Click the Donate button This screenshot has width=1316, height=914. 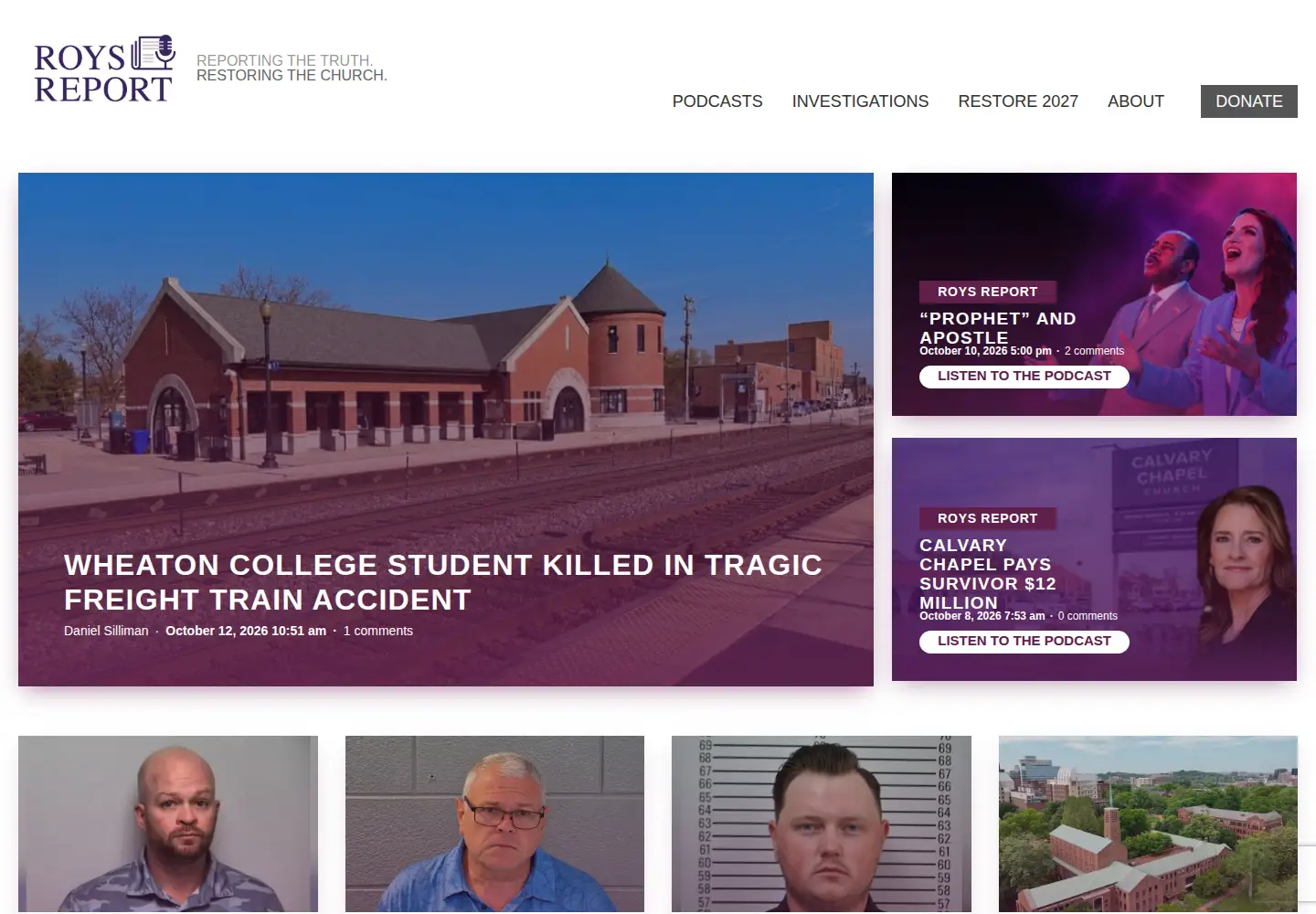[x=1249, y=101]
